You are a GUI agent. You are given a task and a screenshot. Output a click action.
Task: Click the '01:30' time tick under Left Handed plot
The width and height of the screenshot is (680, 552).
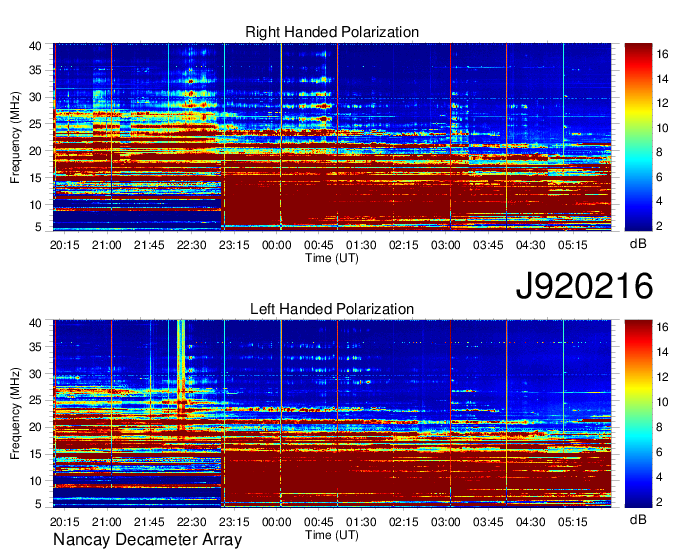click(x=361, y=522)
